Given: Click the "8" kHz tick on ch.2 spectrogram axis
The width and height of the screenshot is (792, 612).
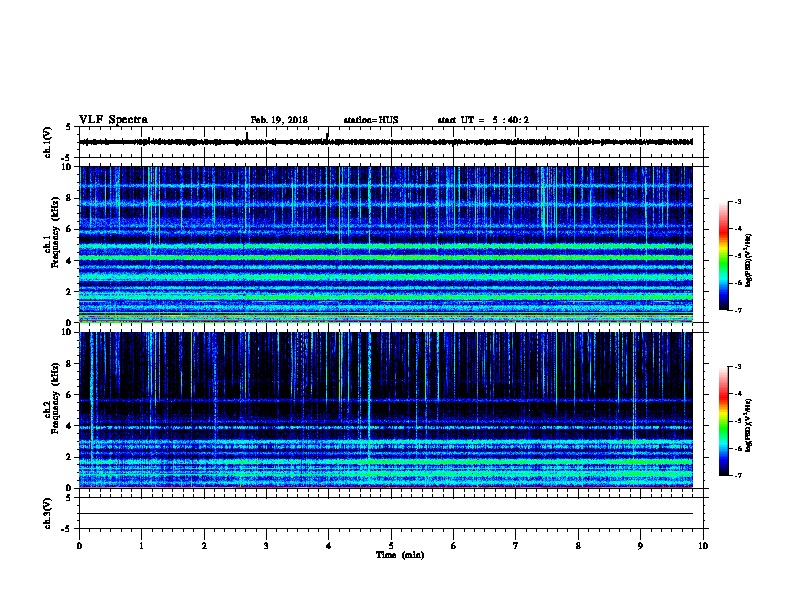Looking at the screenshot, I should point(69,363).
